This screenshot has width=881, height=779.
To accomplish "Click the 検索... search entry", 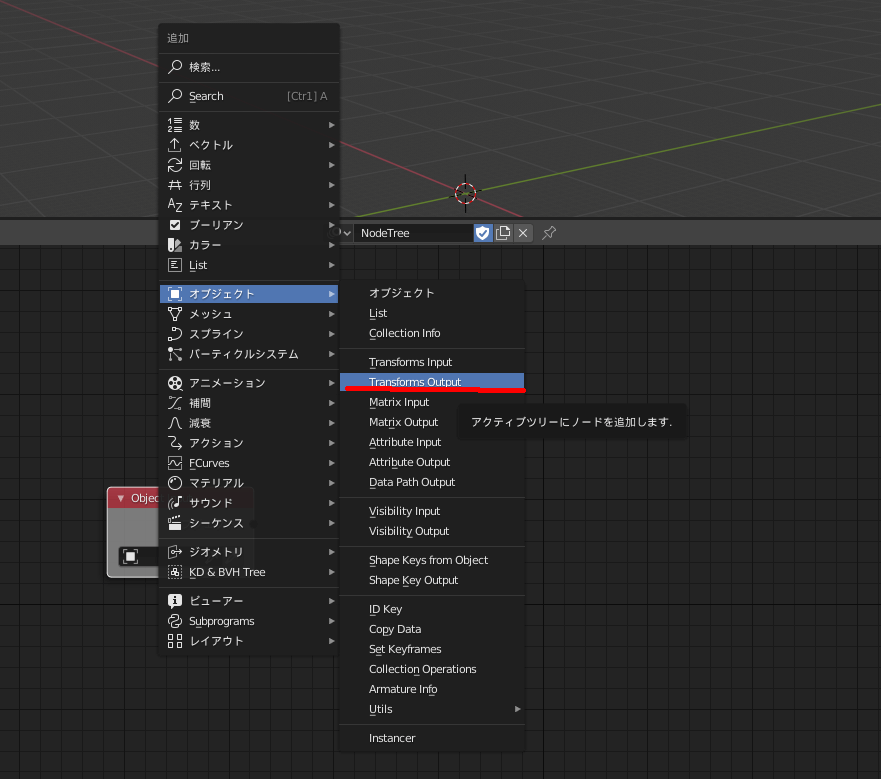I will click(249, 67).
